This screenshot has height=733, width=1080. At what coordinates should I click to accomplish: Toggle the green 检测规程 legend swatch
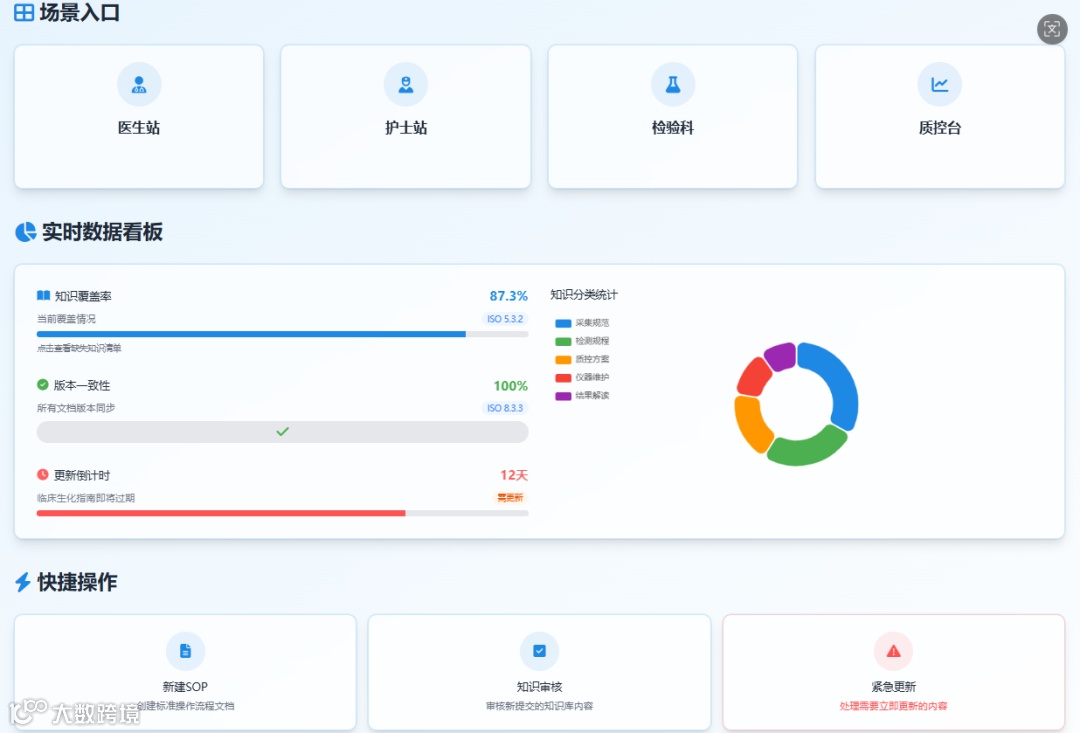point(563,341)
